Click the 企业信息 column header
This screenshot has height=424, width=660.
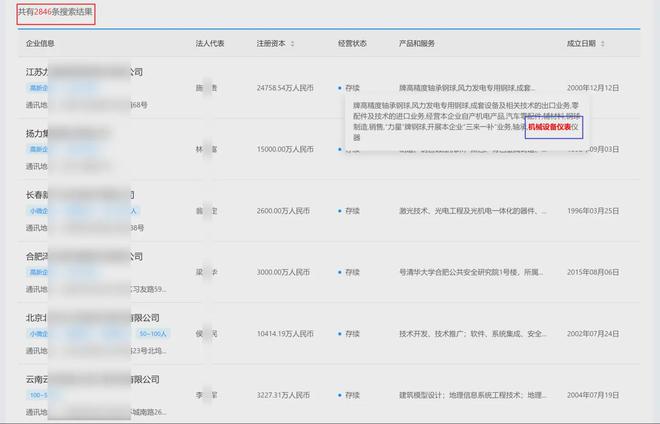click(40, 44)
